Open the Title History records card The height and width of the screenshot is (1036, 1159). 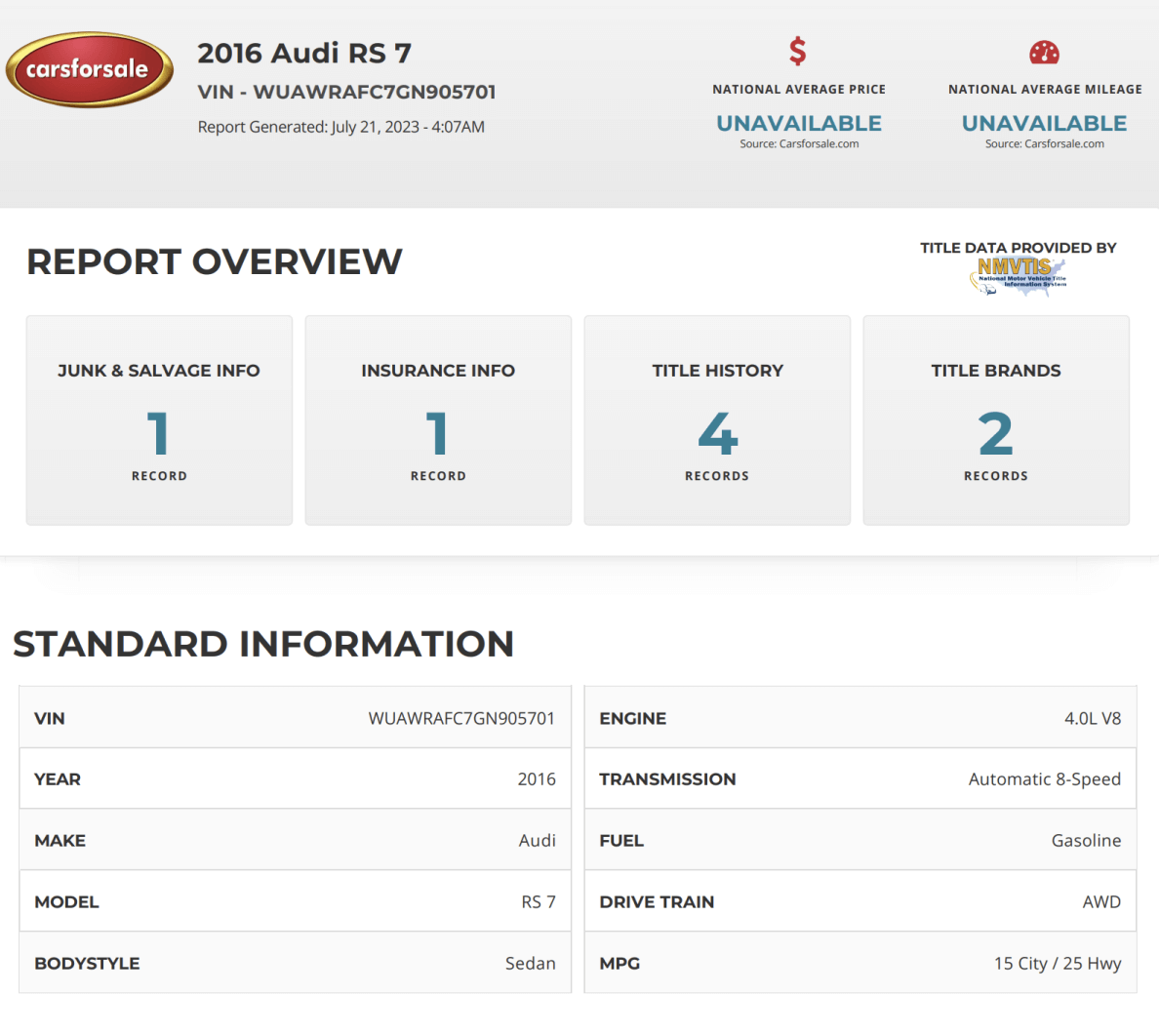click(x=717, y=419)
